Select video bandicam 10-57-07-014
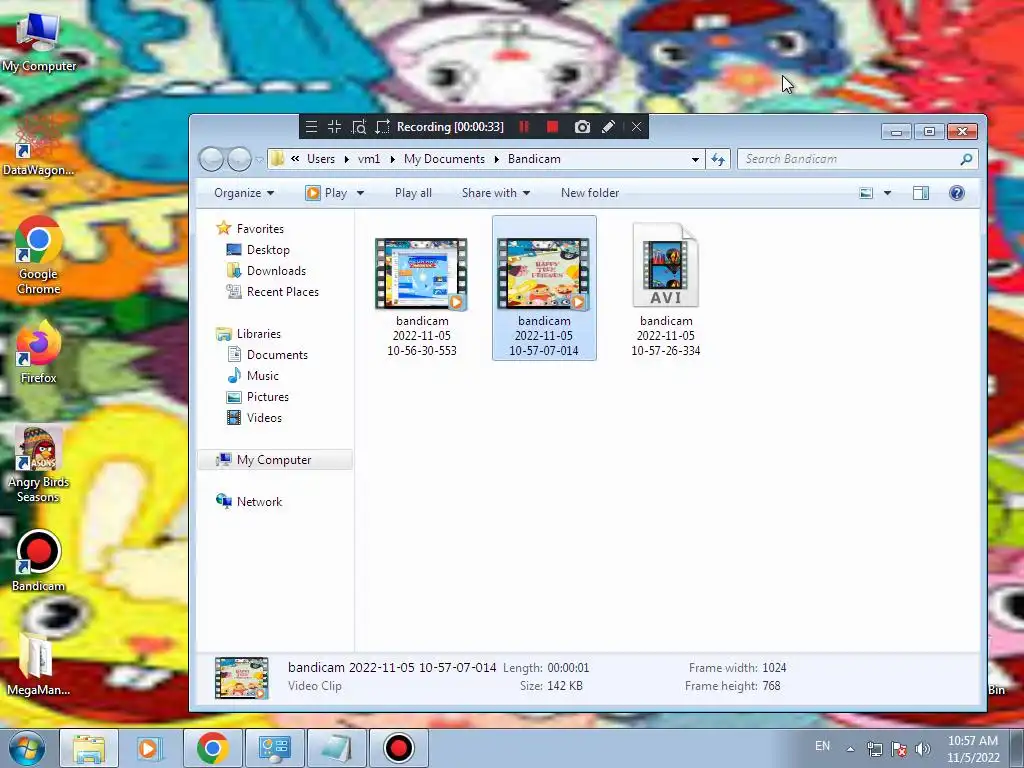1024x768 pixels. point(544,289)
